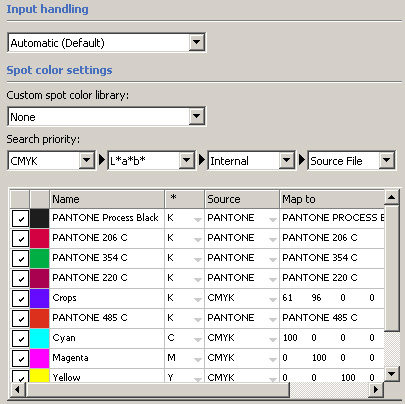Click the PANTONE 220 C maroon swatch

tap(40, 278)
